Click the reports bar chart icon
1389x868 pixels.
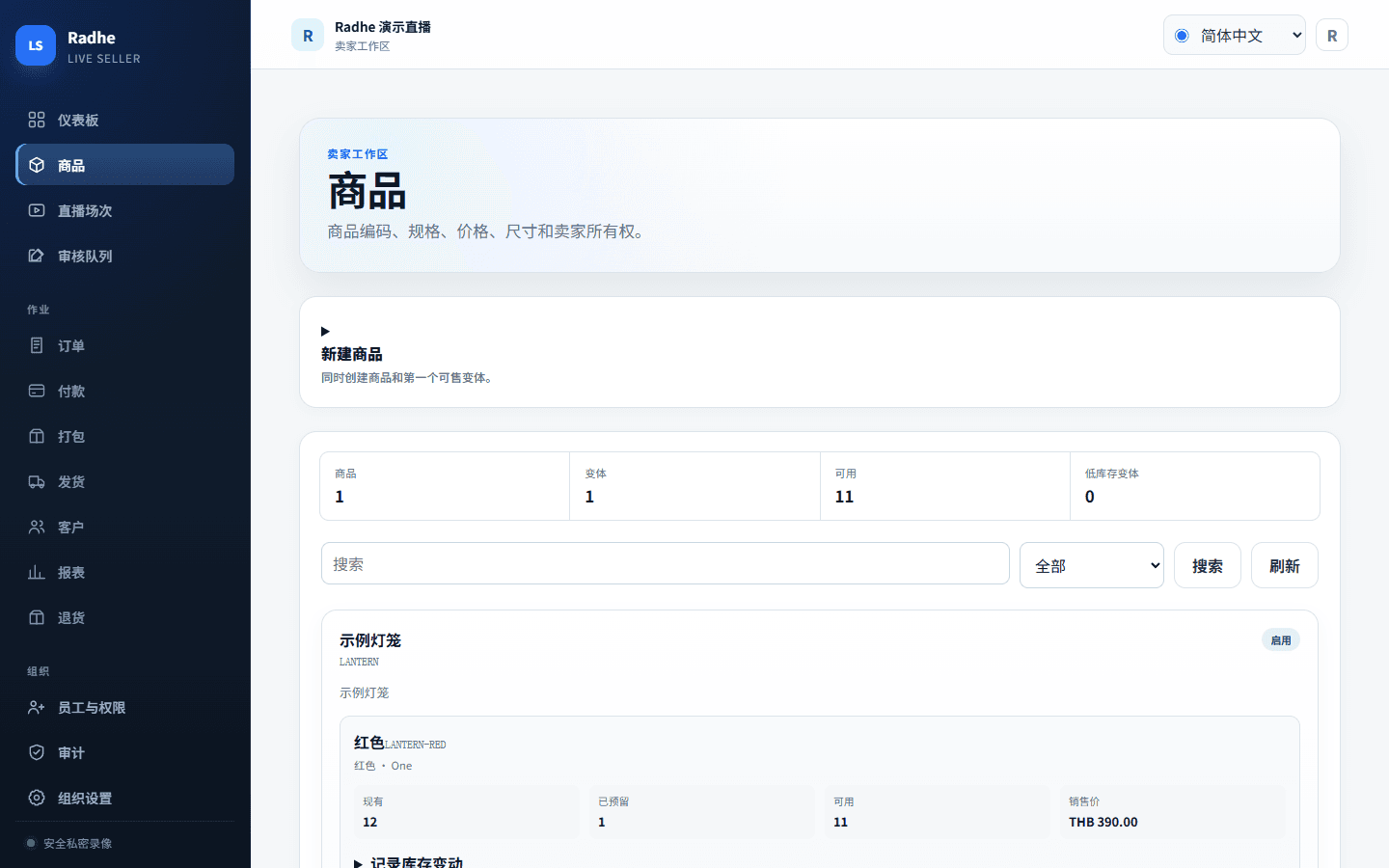pos(37,572)
